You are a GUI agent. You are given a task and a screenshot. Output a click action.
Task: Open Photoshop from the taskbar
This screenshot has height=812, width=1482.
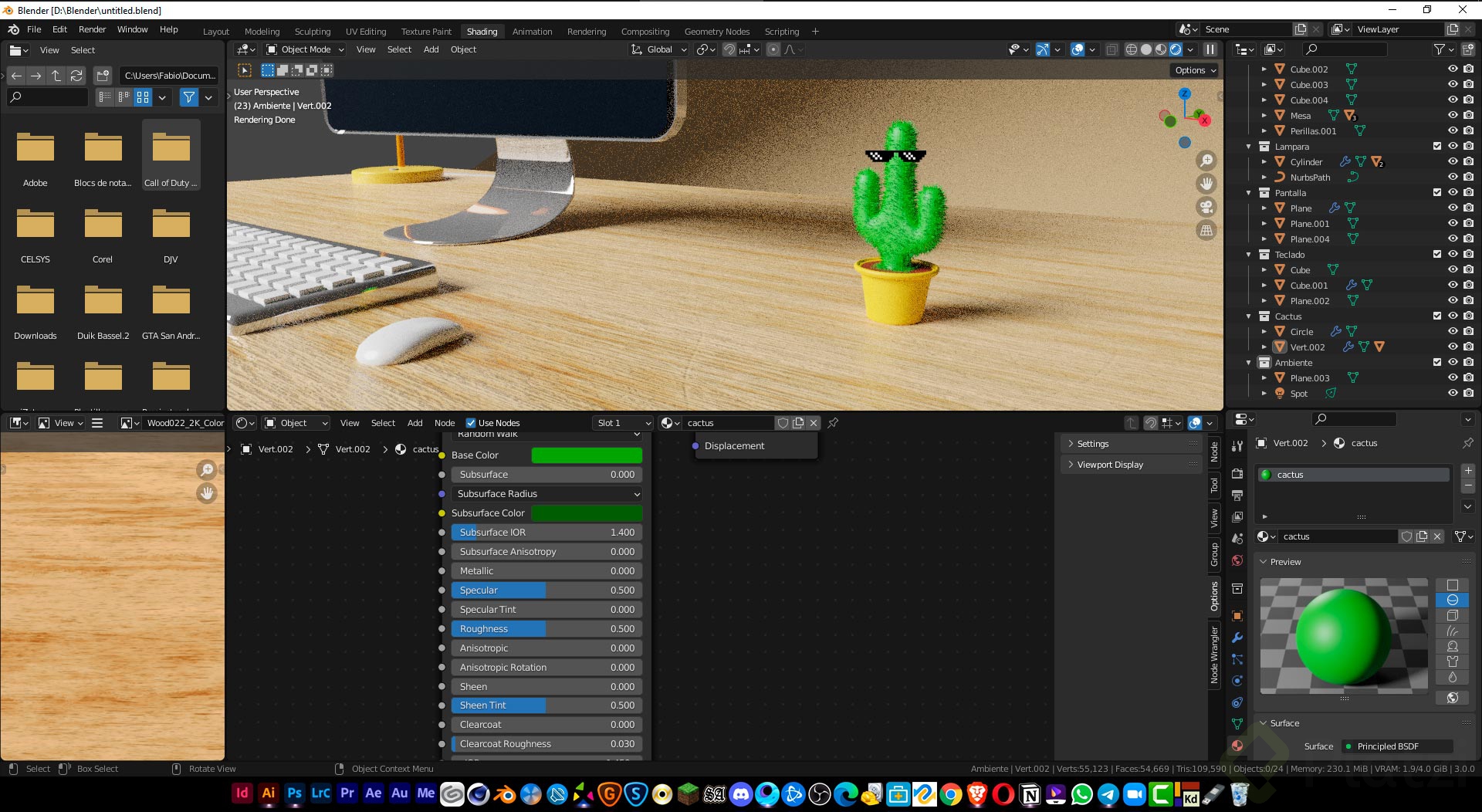click(294, 793)
